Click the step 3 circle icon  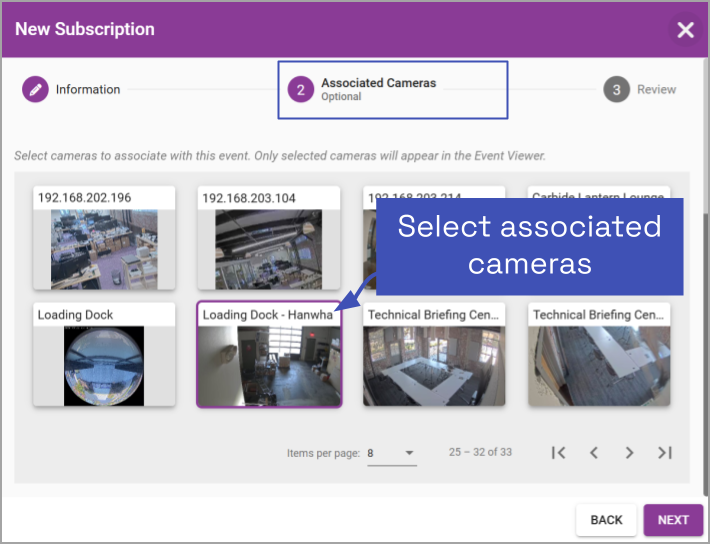pos(616,89)
